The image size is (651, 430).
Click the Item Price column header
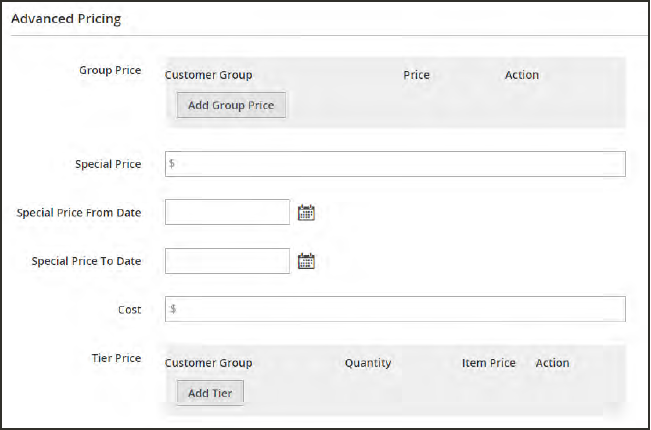[x=489, y=363]
